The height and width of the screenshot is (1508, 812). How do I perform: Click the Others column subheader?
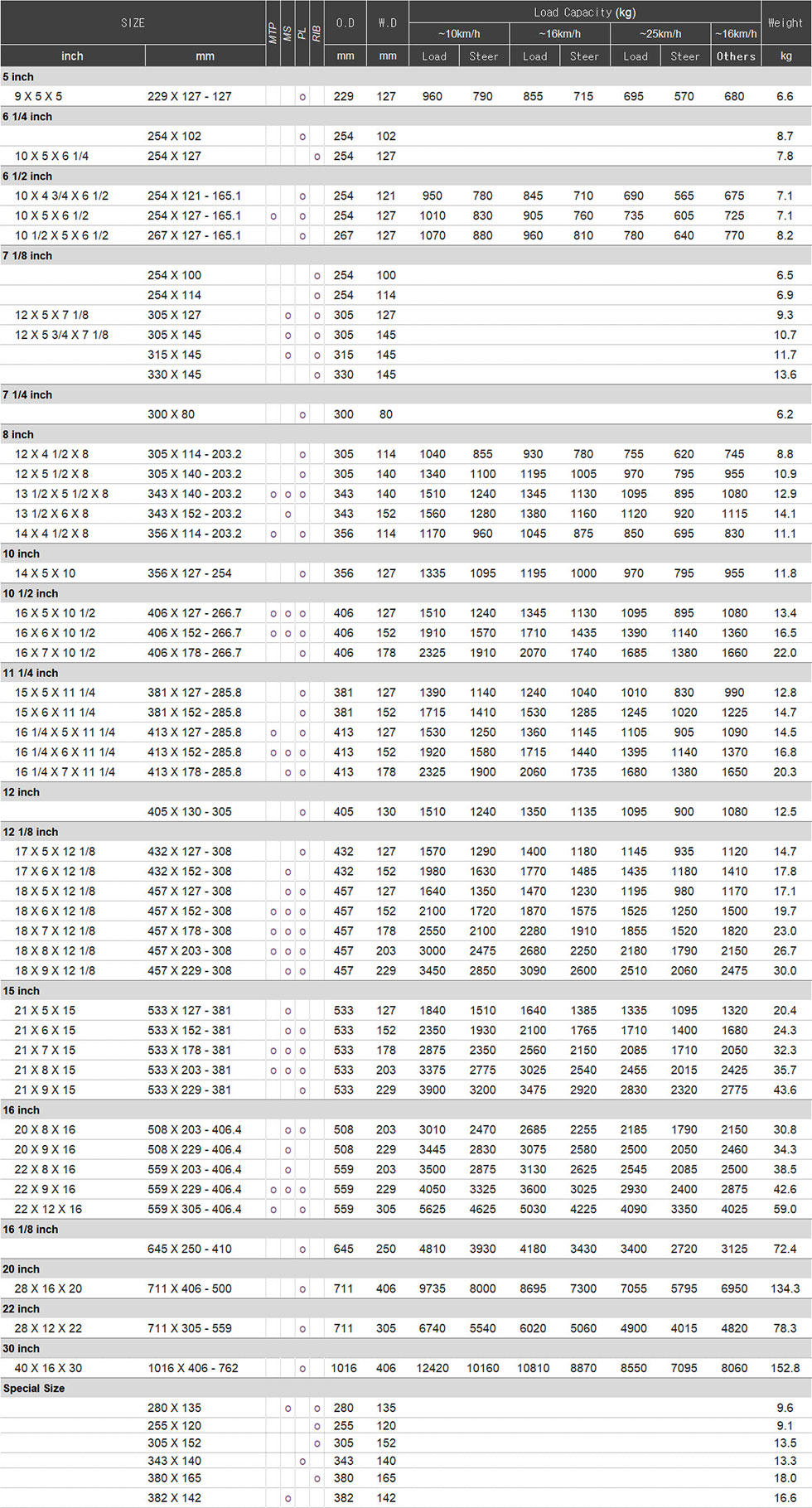(x=735, y=56)
